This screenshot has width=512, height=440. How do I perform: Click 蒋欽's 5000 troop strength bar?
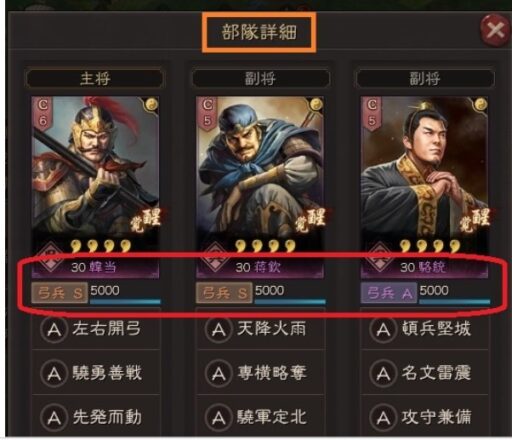point(290,293)
